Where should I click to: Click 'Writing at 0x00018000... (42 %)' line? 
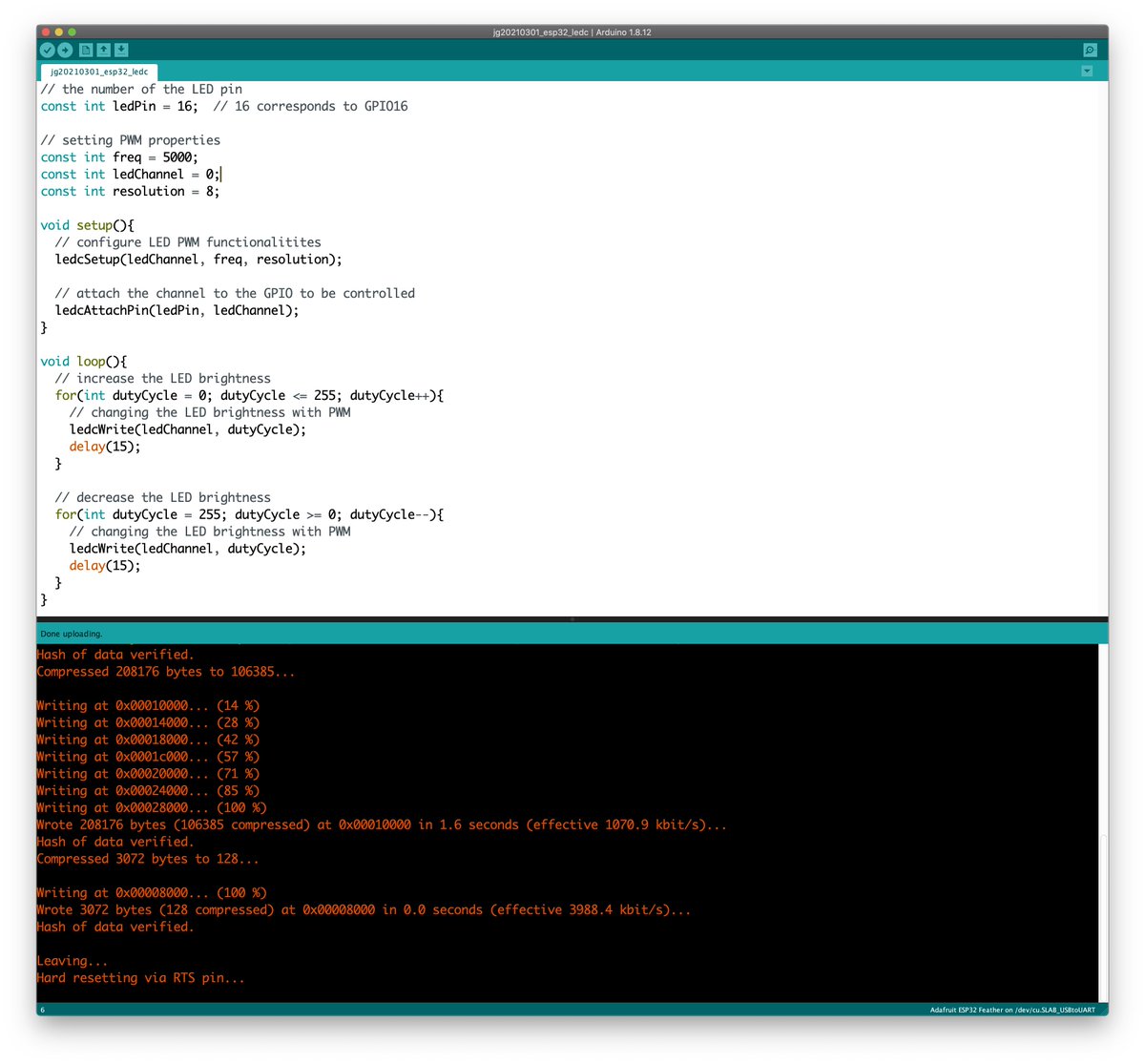coord(148,741)
